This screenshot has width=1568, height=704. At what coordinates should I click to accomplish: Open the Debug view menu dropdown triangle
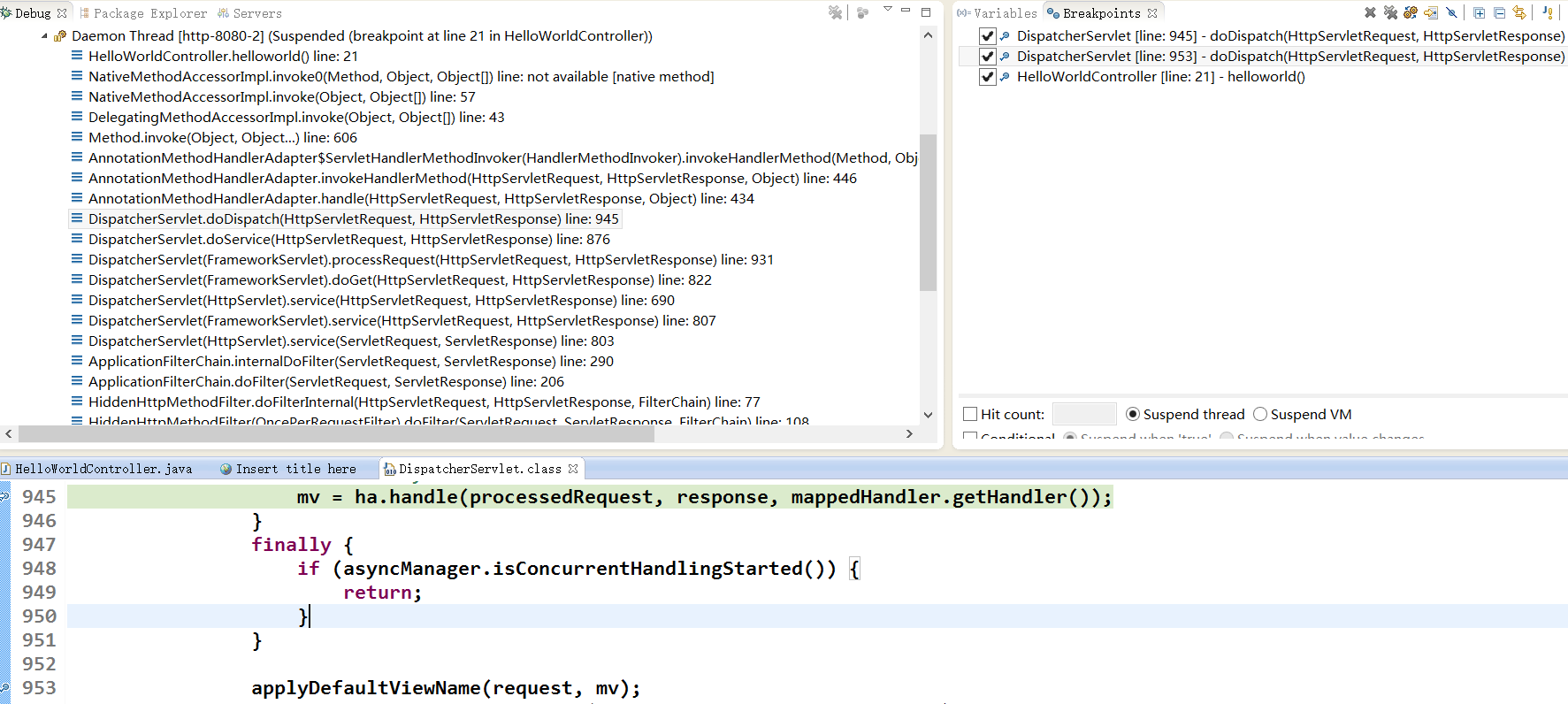(x=888, y=10)
